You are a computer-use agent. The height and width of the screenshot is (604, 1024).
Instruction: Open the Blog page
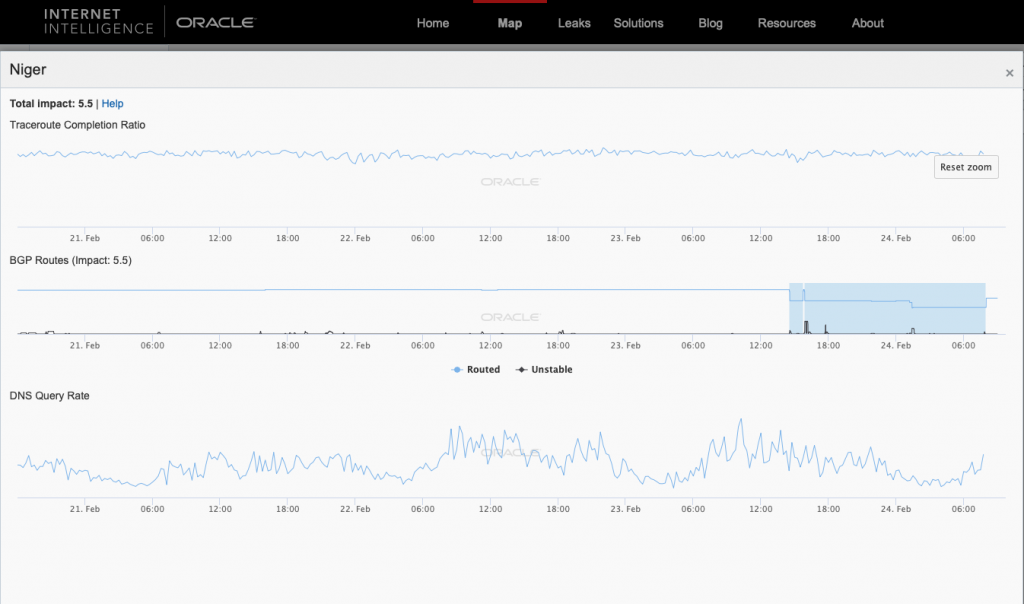pos(710,23)
